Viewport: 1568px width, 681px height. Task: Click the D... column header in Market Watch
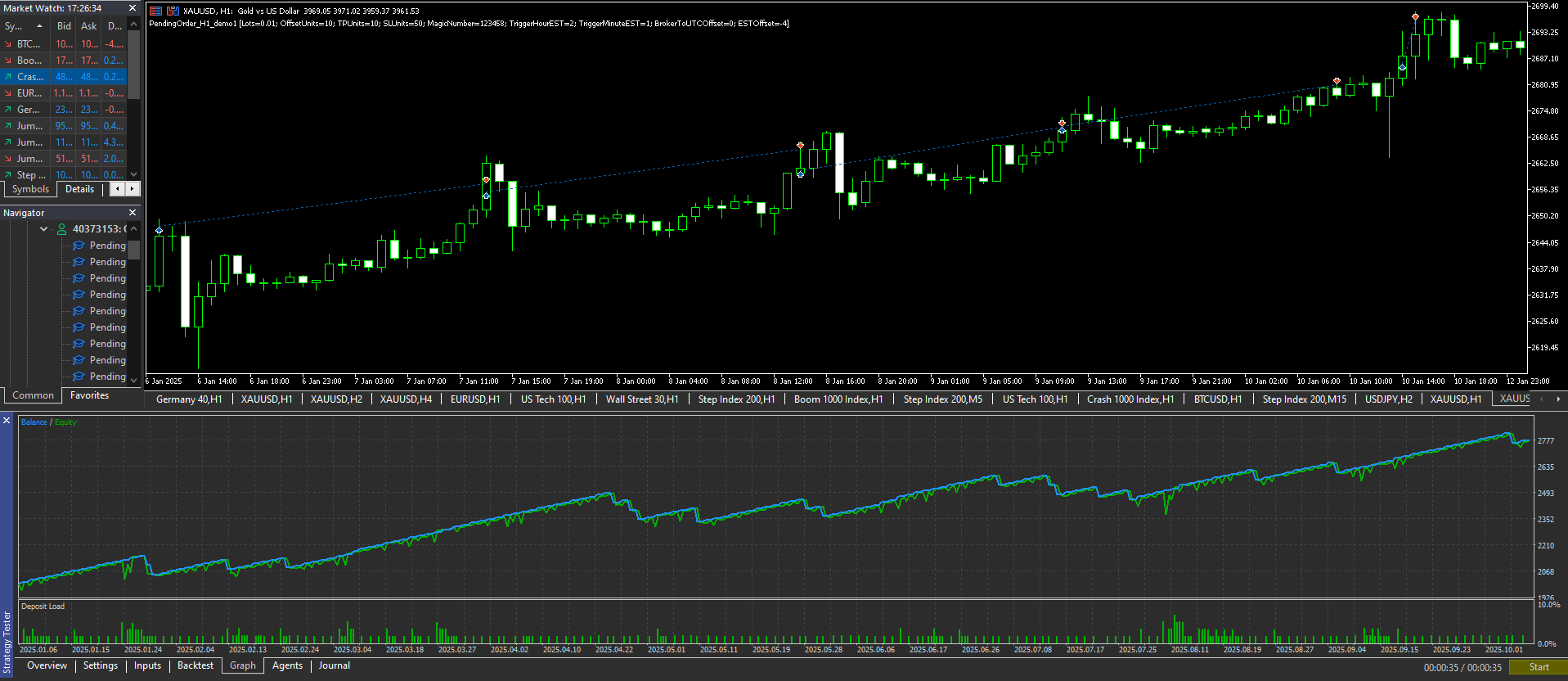pos(115,26)
